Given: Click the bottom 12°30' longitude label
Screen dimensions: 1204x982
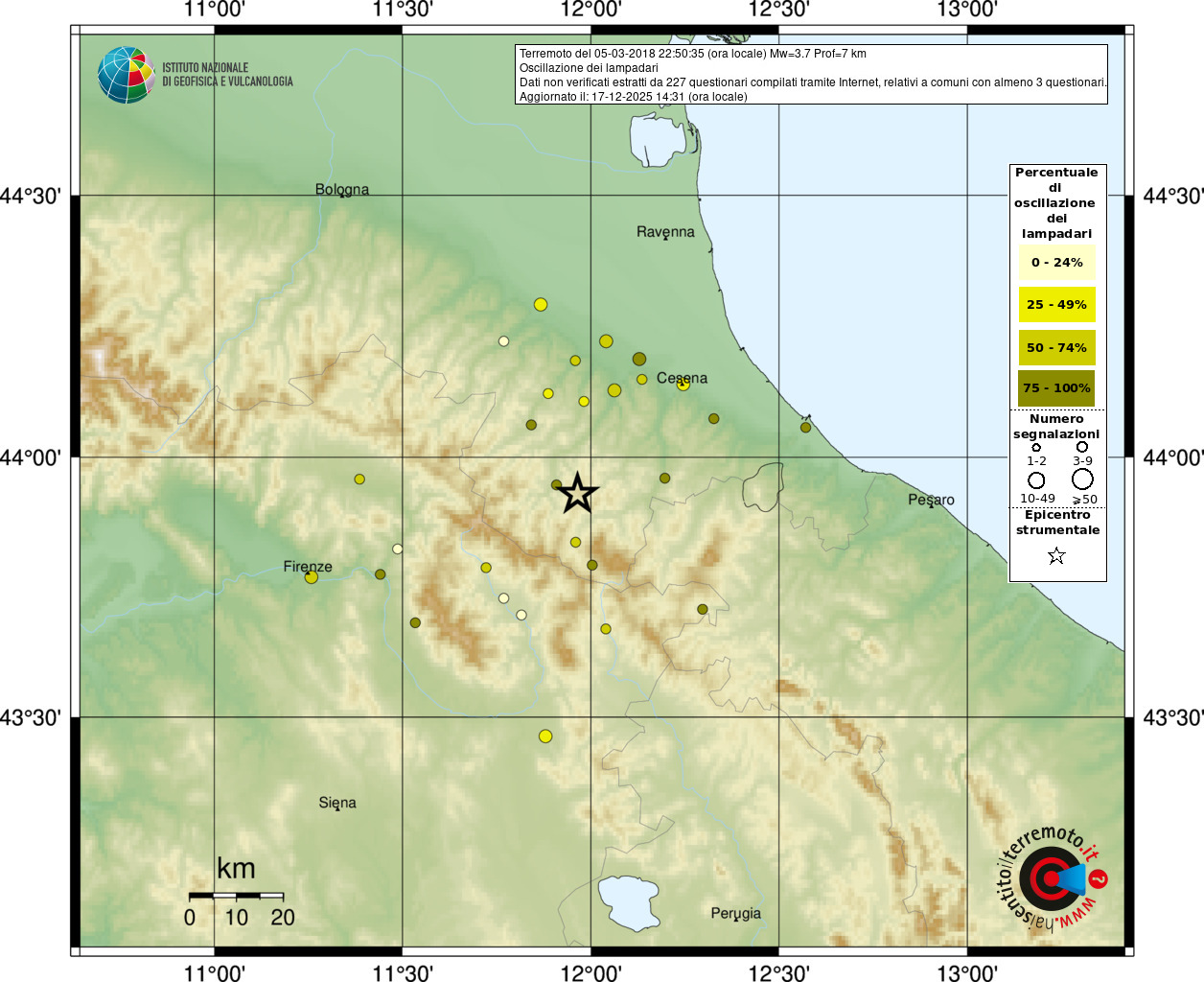Looking at the screenshot, I should 779,973.
